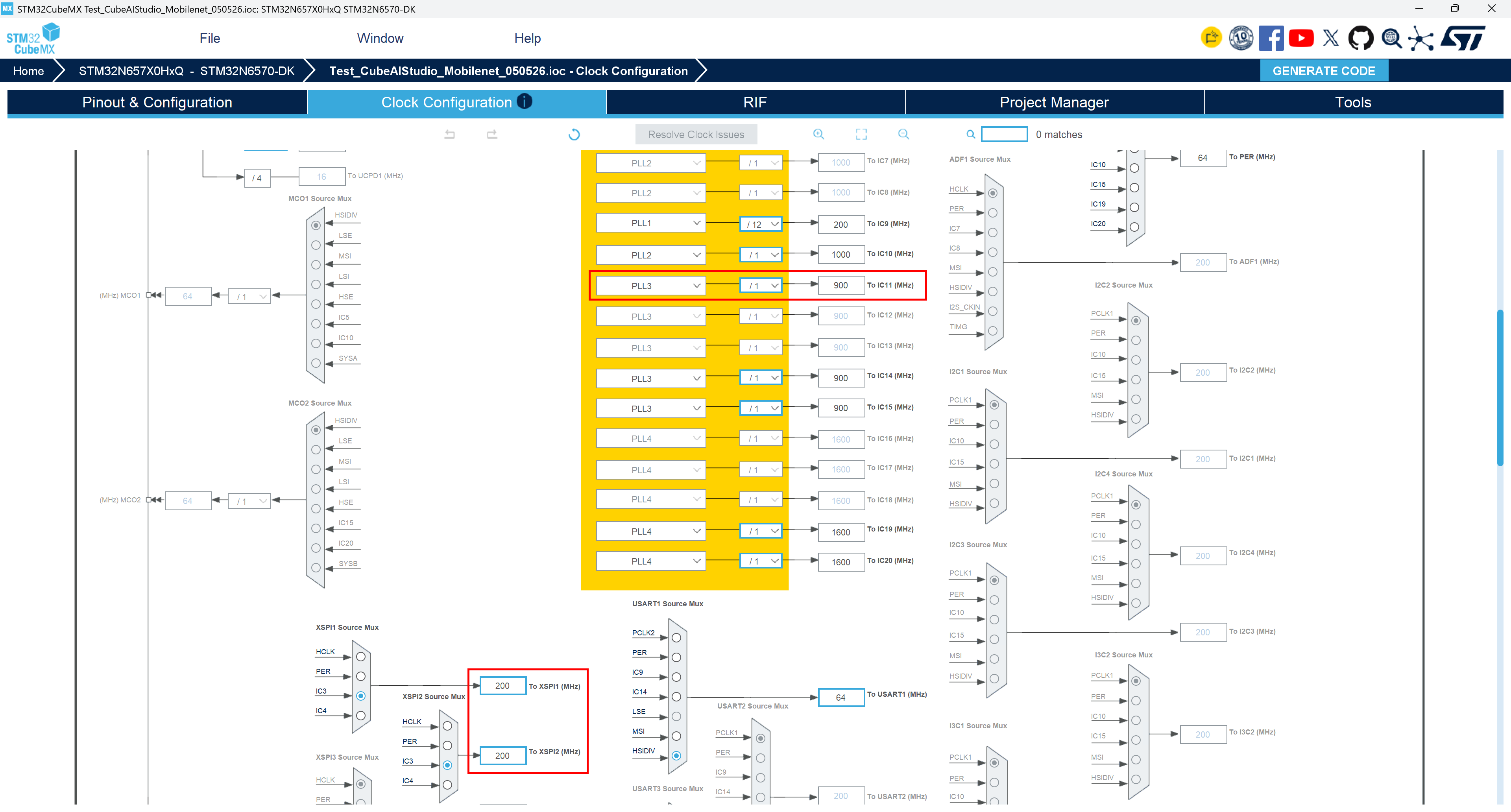Open the IC11 PLL3 source dropdown
The image size is (1511, 812).
651,286
